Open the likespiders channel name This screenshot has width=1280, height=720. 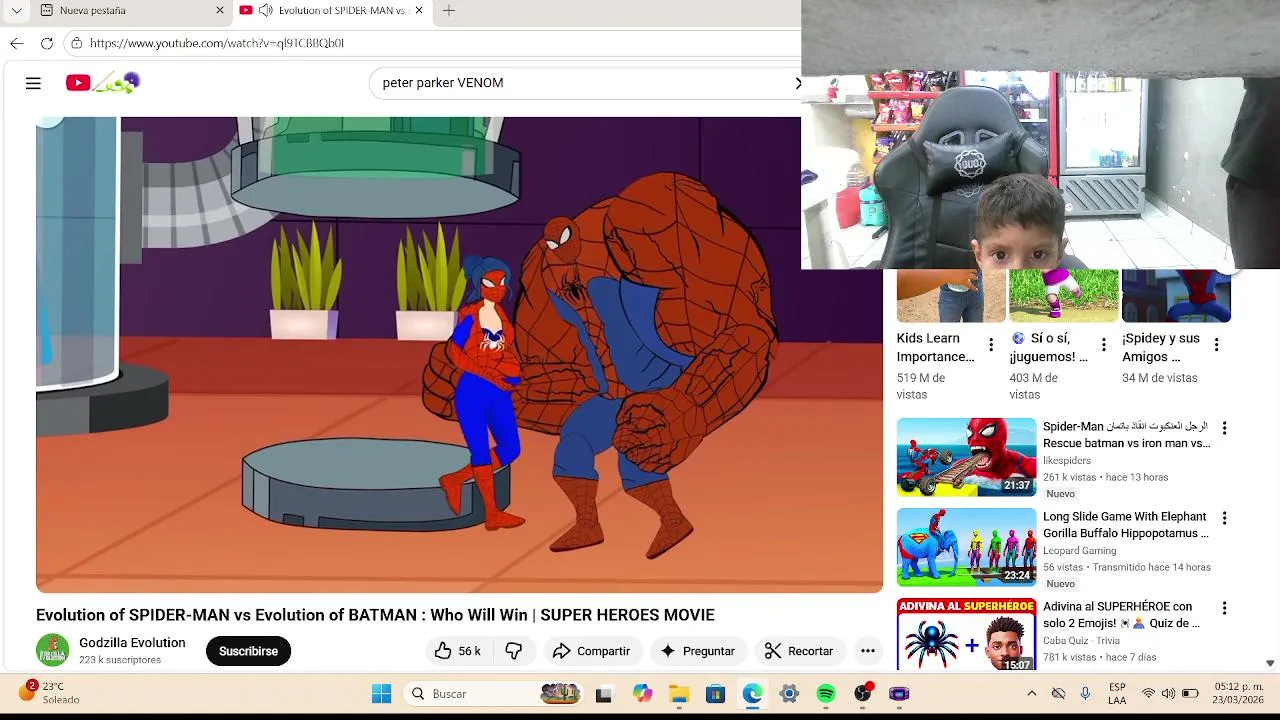[x=1067, y=461]
